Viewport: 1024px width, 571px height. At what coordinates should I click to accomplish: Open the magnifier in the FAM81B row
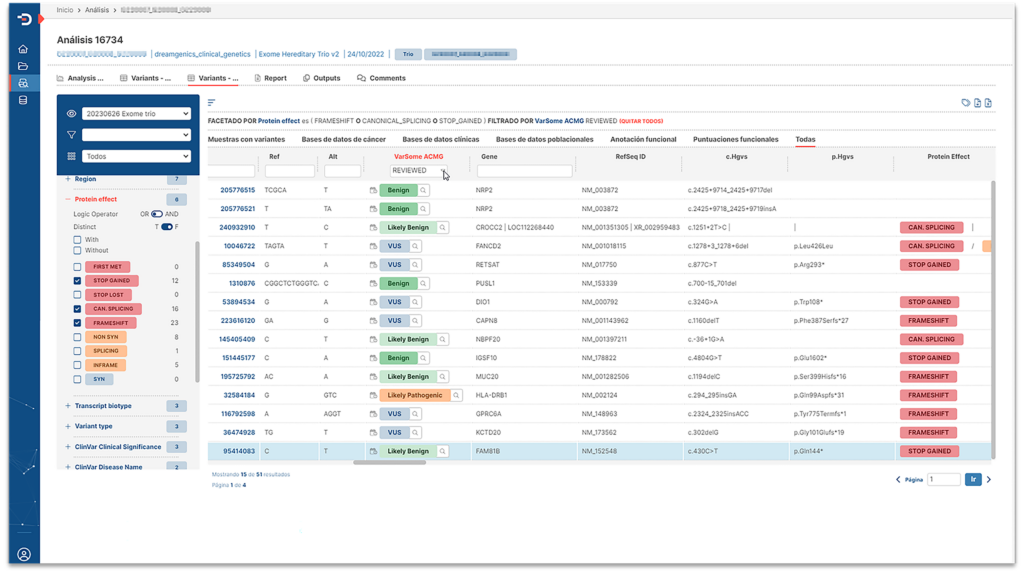pos(442,451)
